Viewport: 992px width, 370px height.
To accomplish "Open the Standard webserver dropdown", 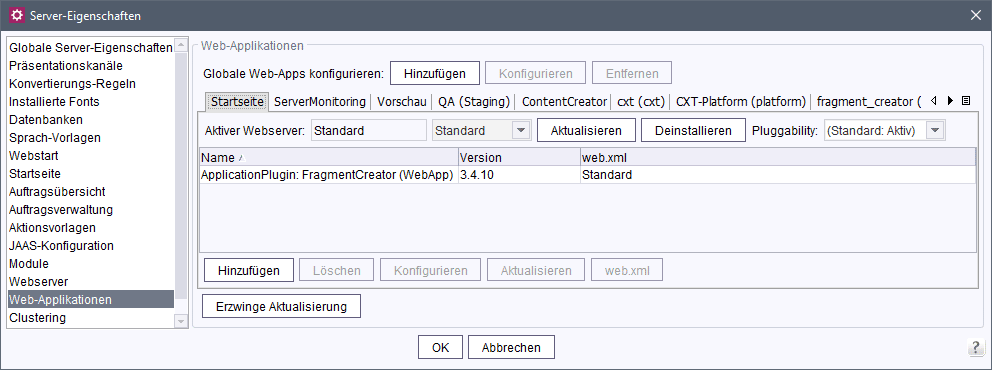I will coord(521,131).
